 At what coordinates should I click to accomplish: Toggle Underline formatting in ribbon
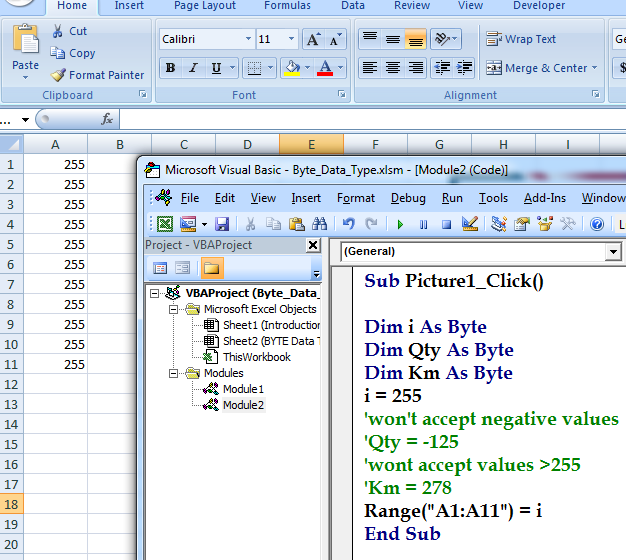(216, 68)
